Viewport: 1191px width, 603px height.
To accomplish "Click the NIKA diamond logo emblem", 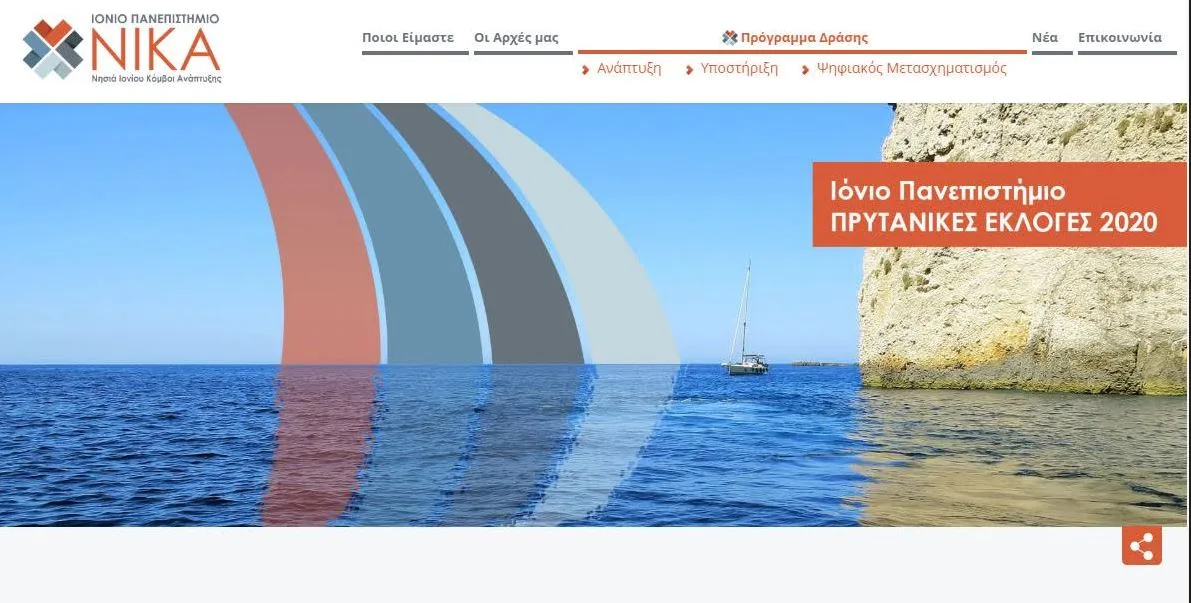I will point(53,49).
